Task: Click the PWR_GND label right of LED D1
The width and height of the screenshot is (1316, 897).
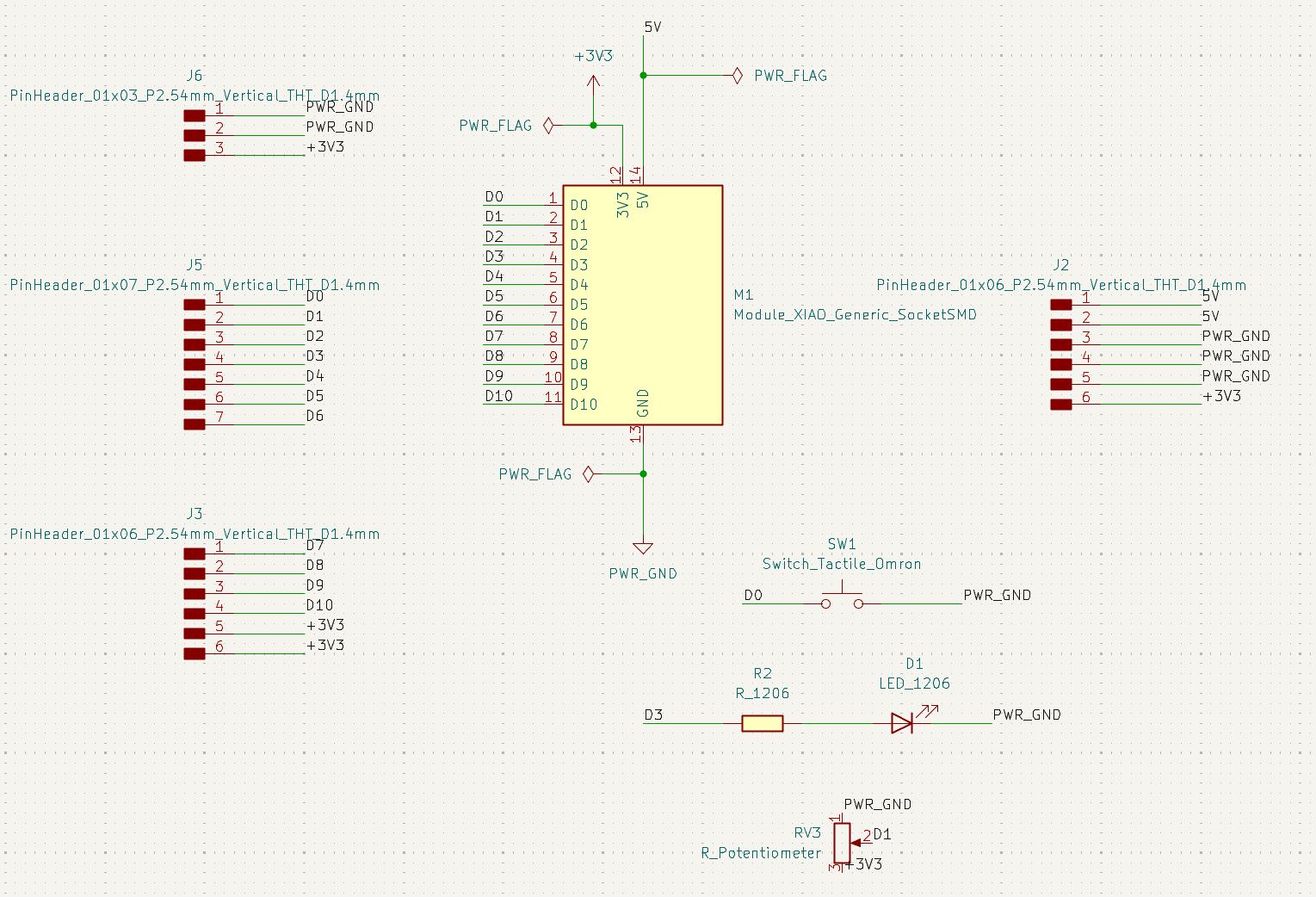Action: click(x=1028, y=715)
